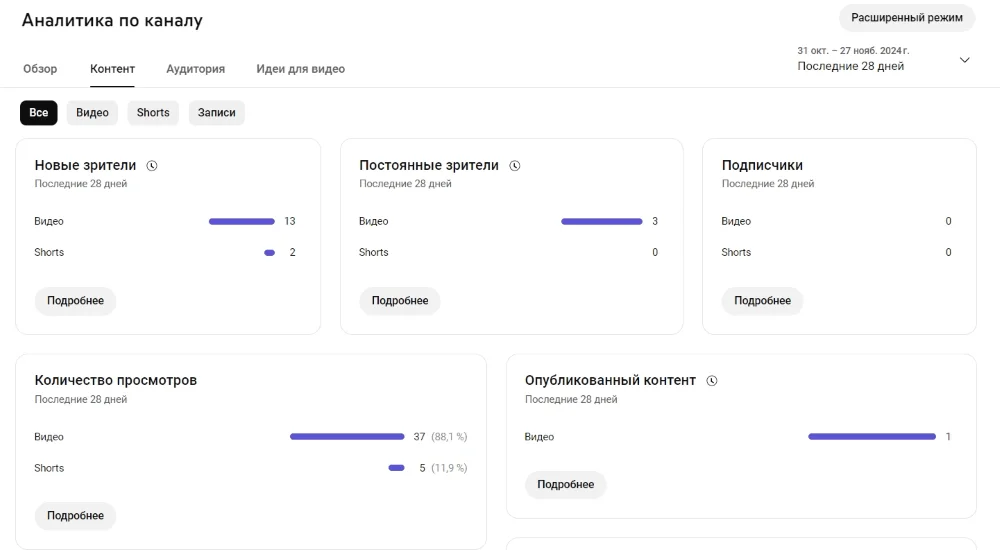Open the Аудитория tab
Viewport: 1000px width, 550px height.
[x=195, y=69]
